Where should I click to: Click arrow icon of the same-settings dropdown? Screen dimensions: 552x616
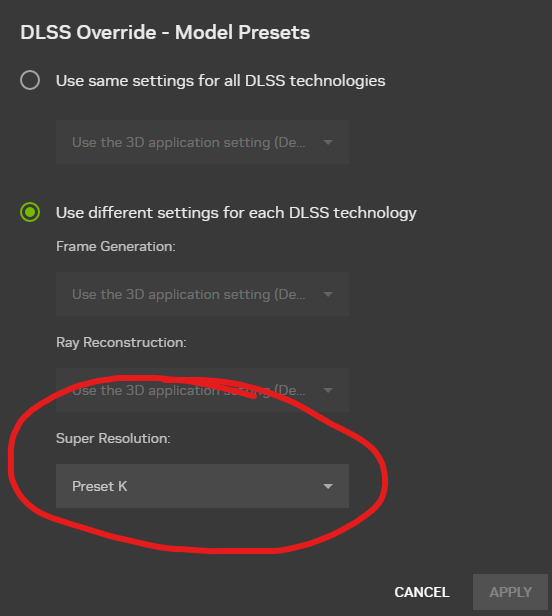point(328,142)
